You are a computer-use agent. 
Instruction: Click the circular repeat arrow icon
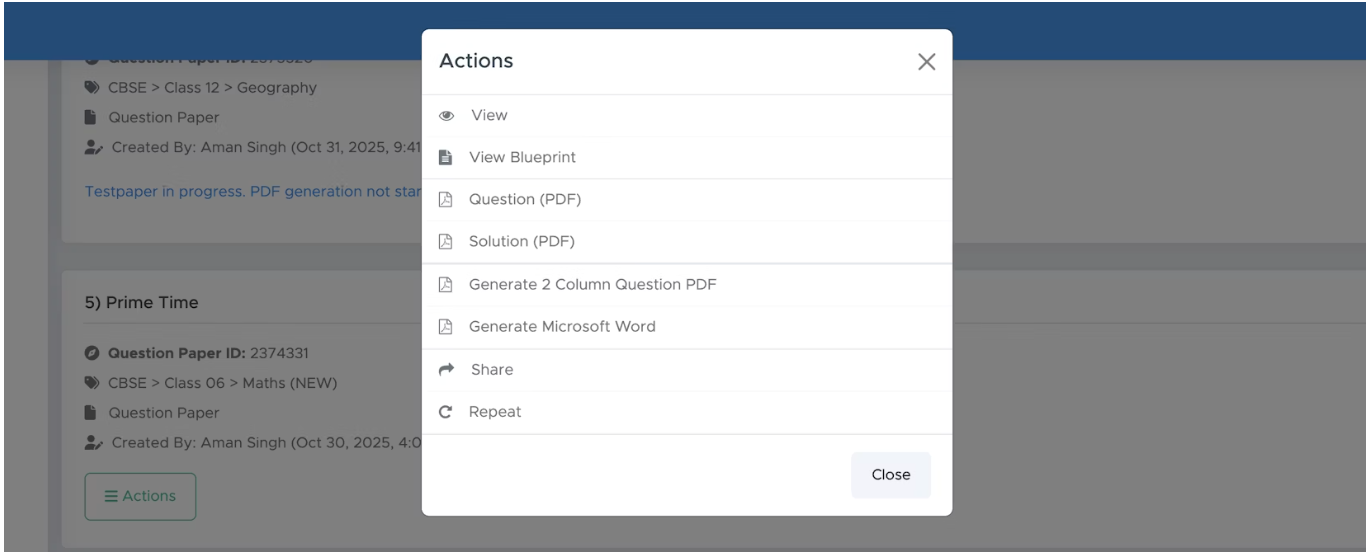[x=446, y=412]
